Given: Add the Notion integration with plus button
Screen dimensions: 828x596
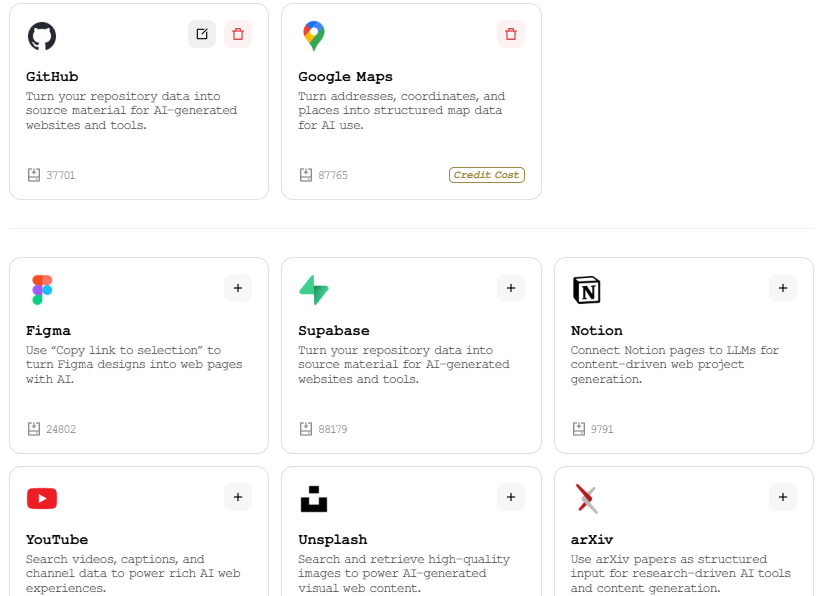Looking at the screenshot, I should 783,288.
